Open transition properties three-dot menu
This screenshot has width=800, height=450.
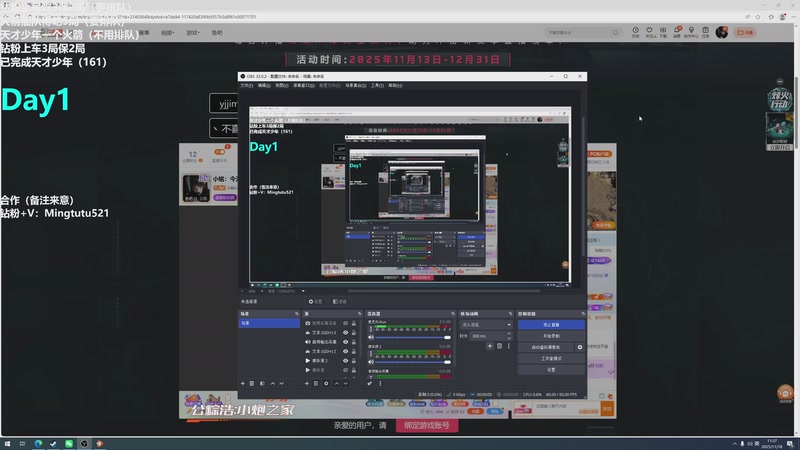point(508,346)
